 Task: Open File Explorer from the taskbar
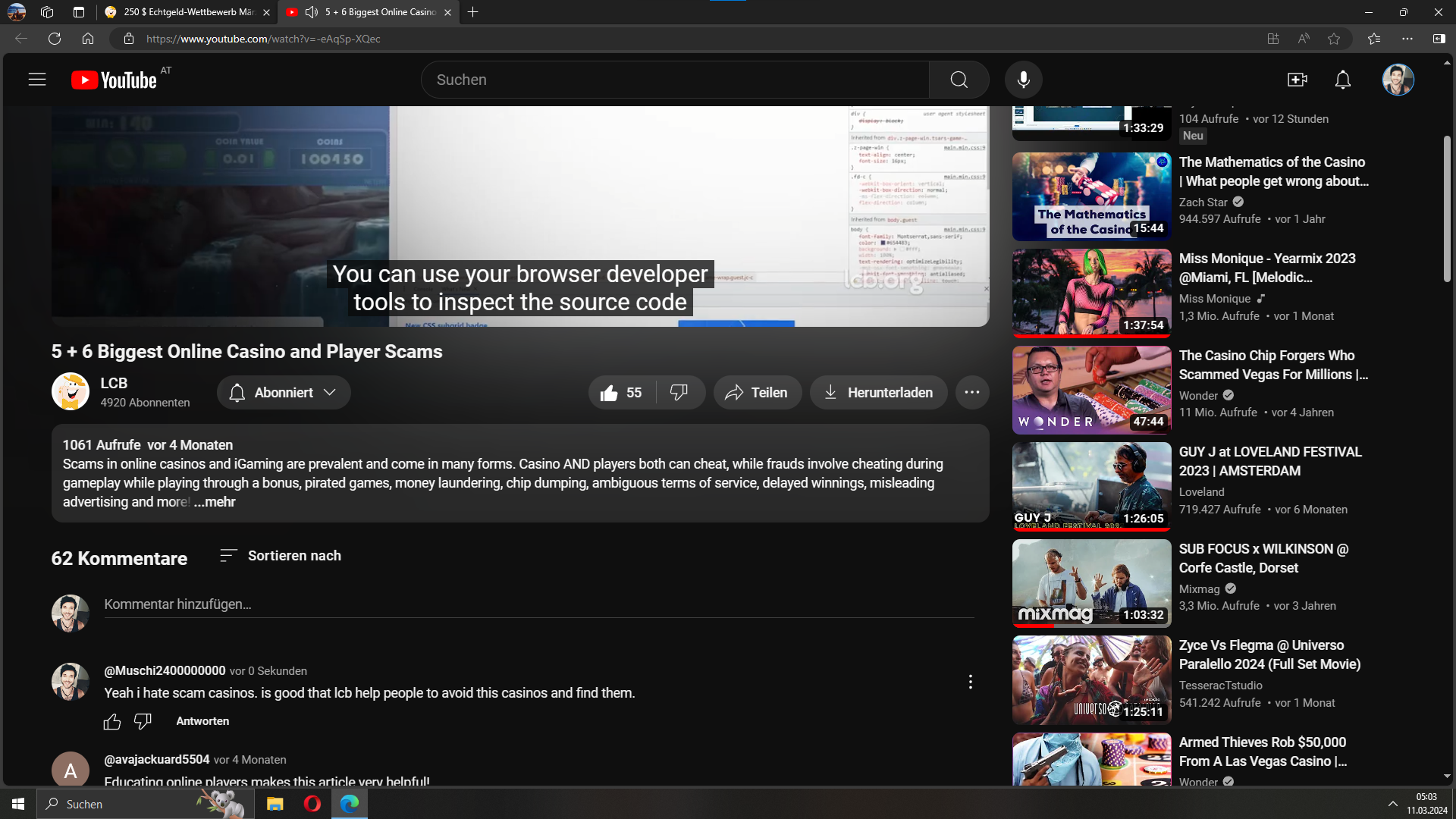coord(275,804)
